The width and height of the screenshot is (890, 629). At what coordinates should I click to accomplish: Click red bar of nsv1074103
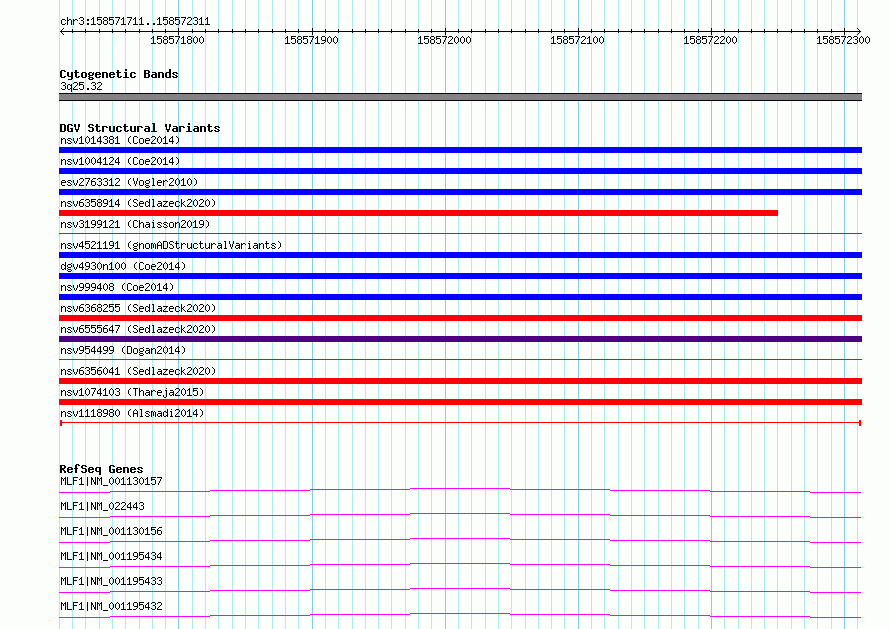(460, 402)
